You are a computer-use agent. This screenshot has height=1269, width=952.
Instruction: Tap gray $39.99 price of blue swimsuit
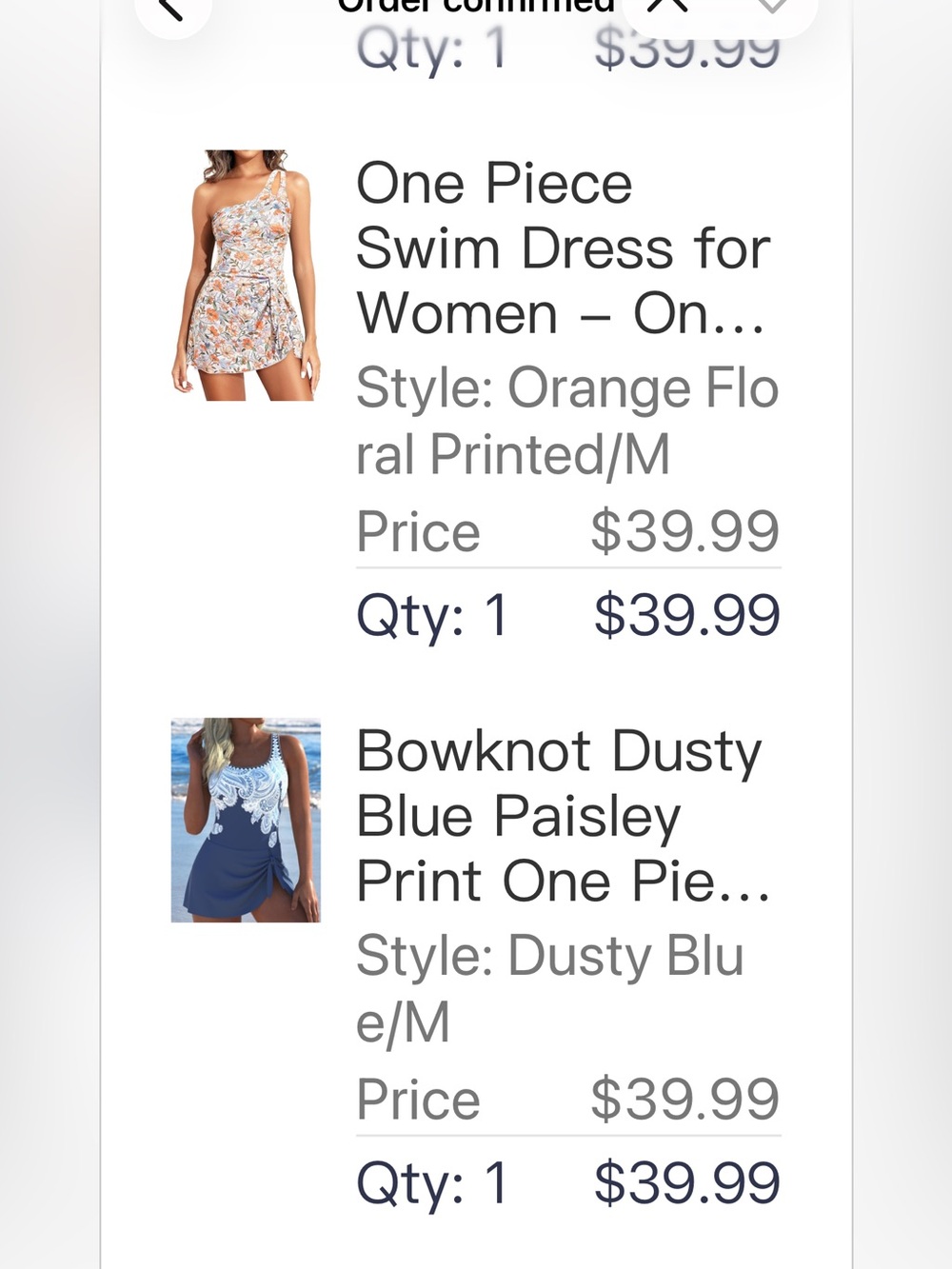click(x=685, y=1100)
